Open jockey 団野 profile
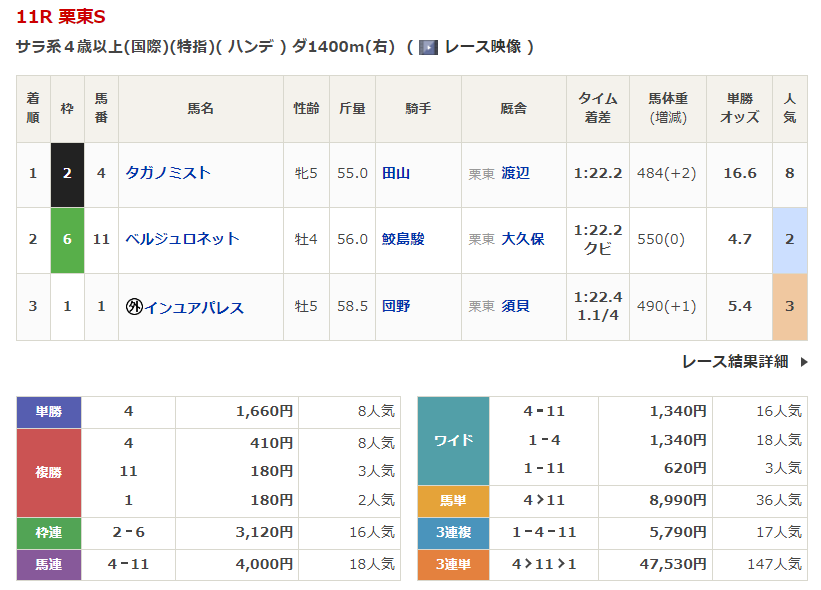Screen dimensions: 821x590 pyautogui.click(x=396, y=306)
